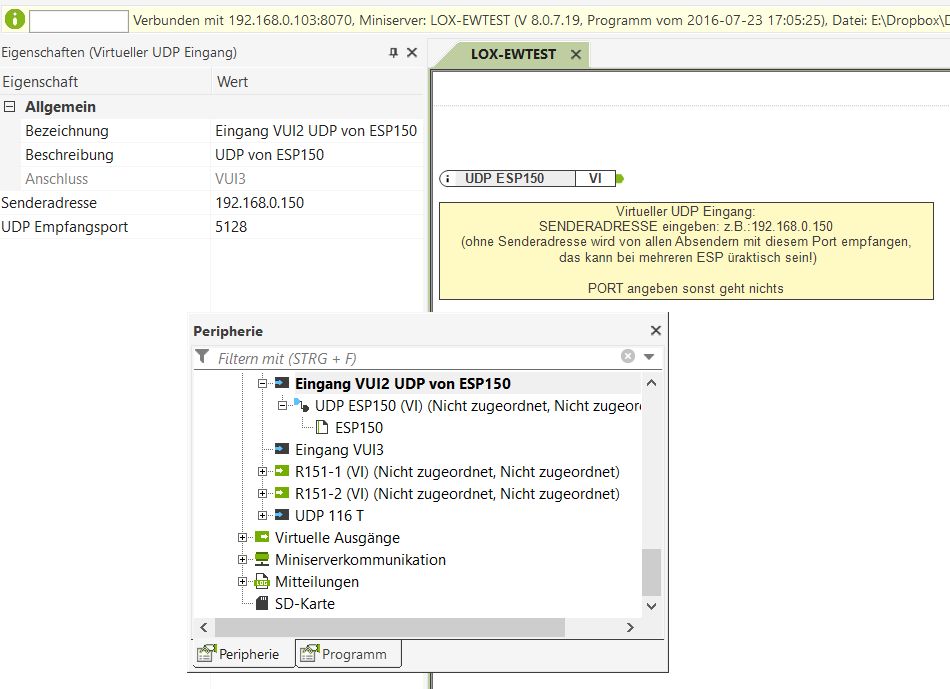The image size is (950, 689).
Task: Click the UDP 116 T icon
Action: tap(282, 514)
